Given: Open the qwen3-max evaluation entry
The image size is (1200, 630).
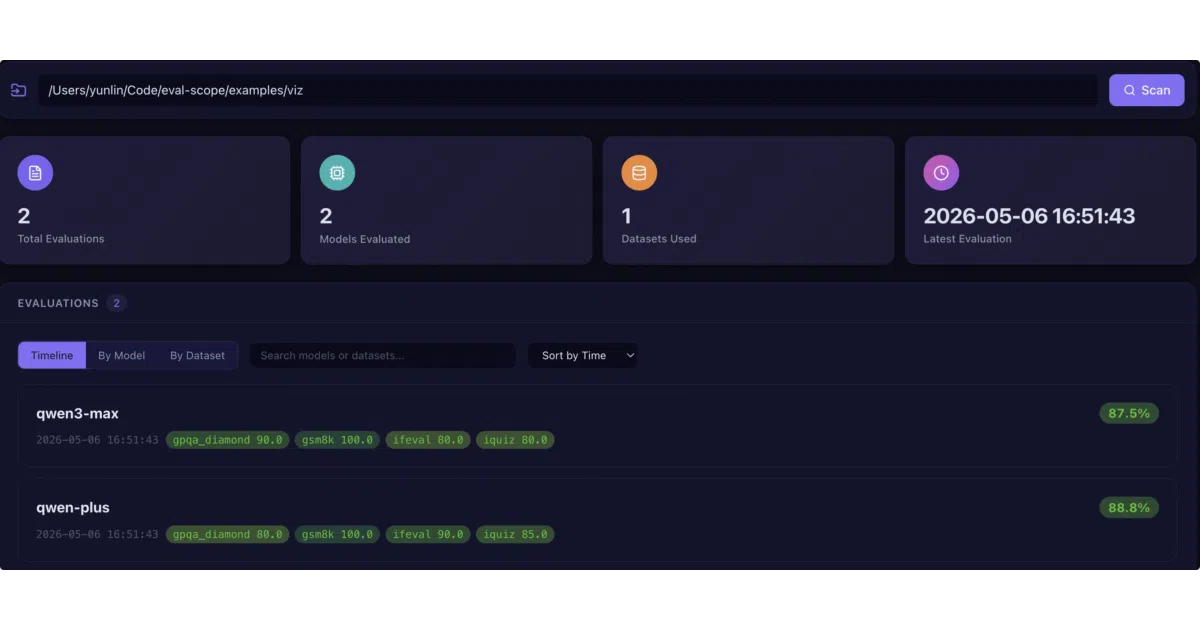Looking at the screenshot, I should [598, 426].
